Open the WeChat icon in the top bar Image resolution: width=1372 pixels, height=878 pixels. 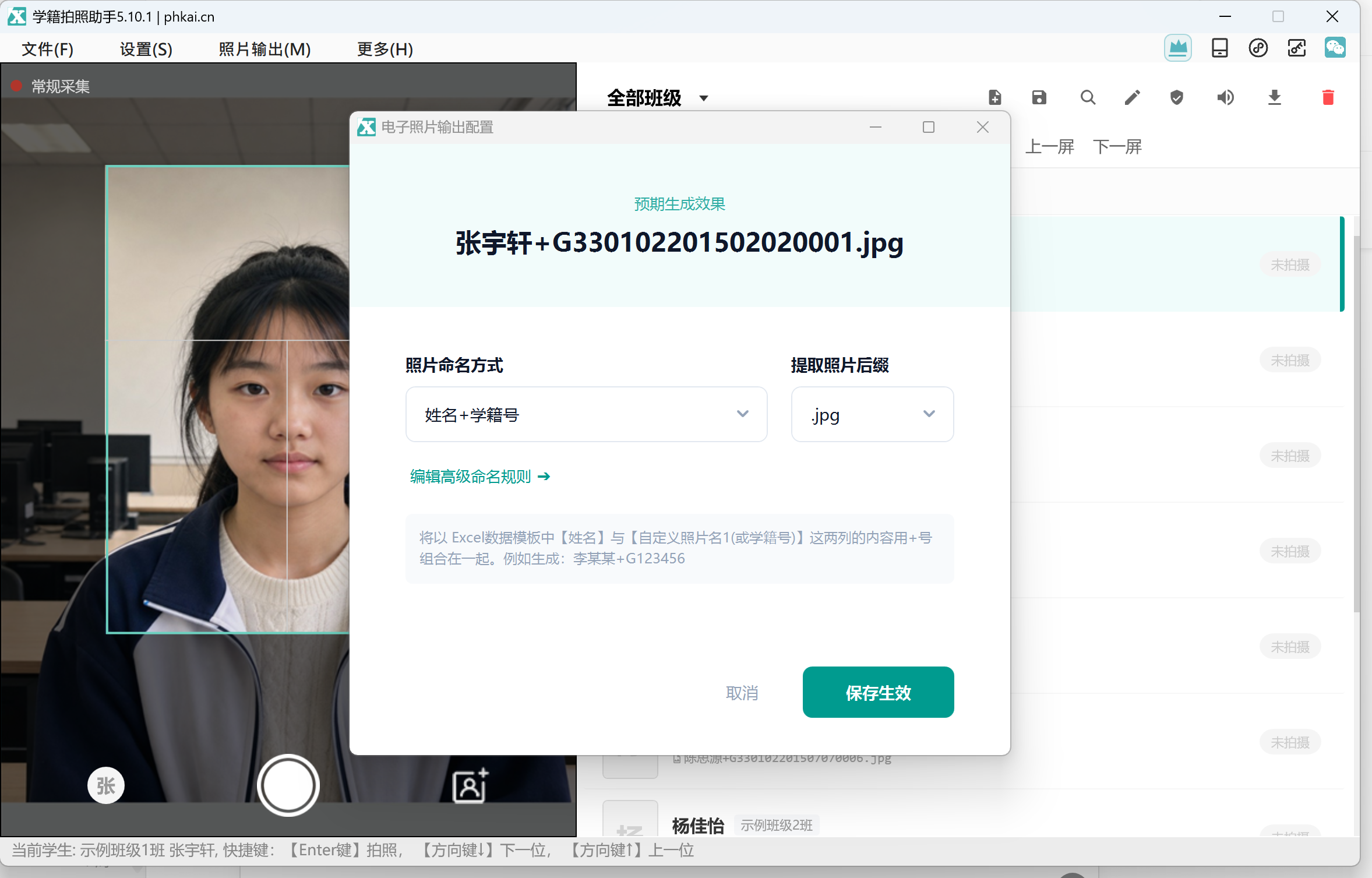[x=1335, y=48]
